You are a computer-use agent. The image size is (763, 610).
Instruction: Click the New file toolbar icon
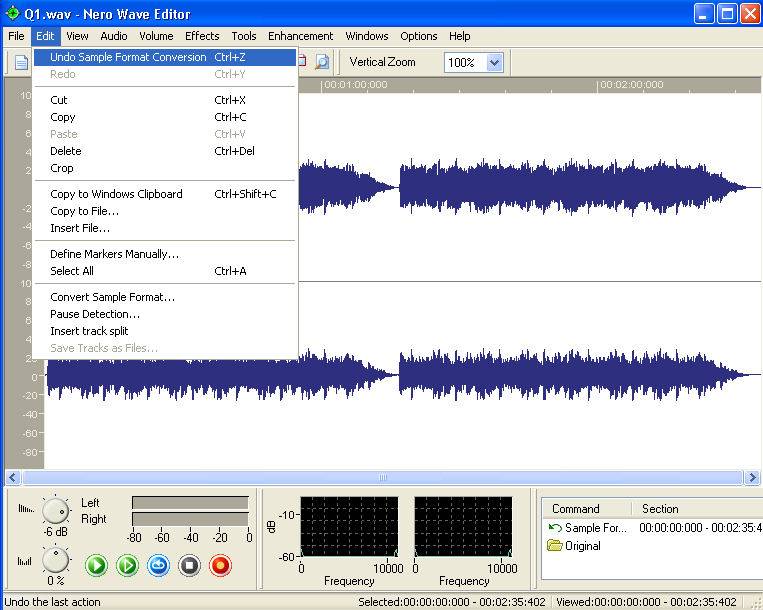pos(20,62)
